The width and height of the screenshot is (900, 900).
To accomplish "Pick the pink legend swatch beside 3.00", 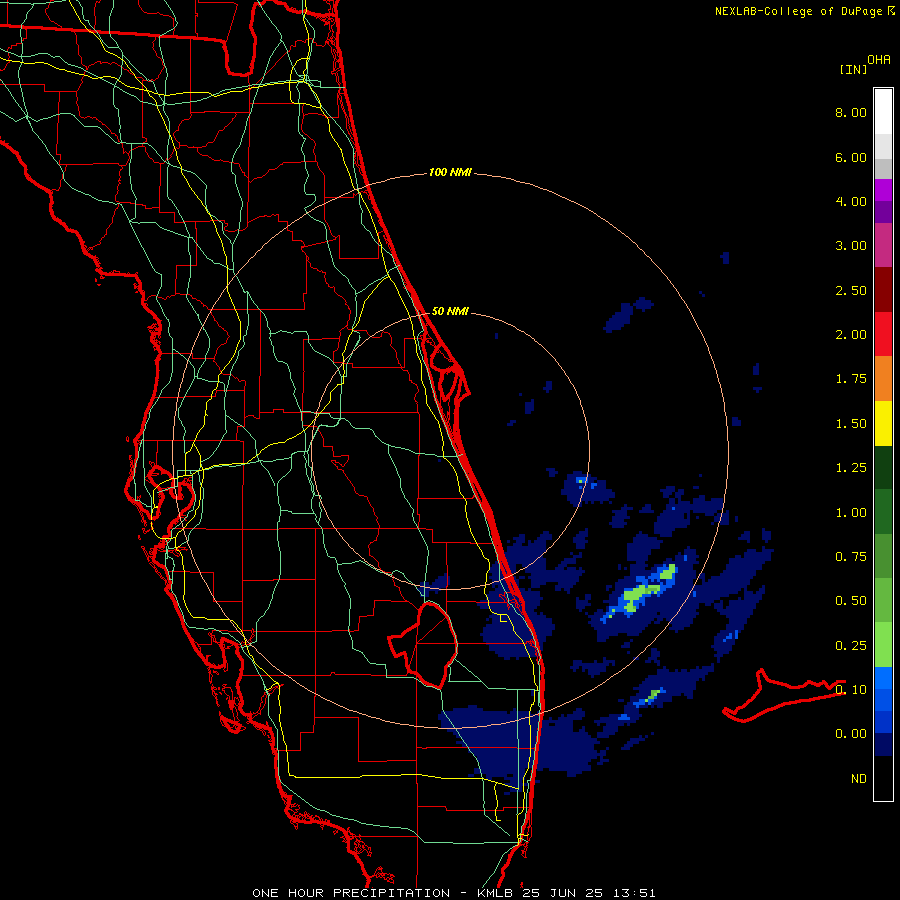I will (883, 245).
